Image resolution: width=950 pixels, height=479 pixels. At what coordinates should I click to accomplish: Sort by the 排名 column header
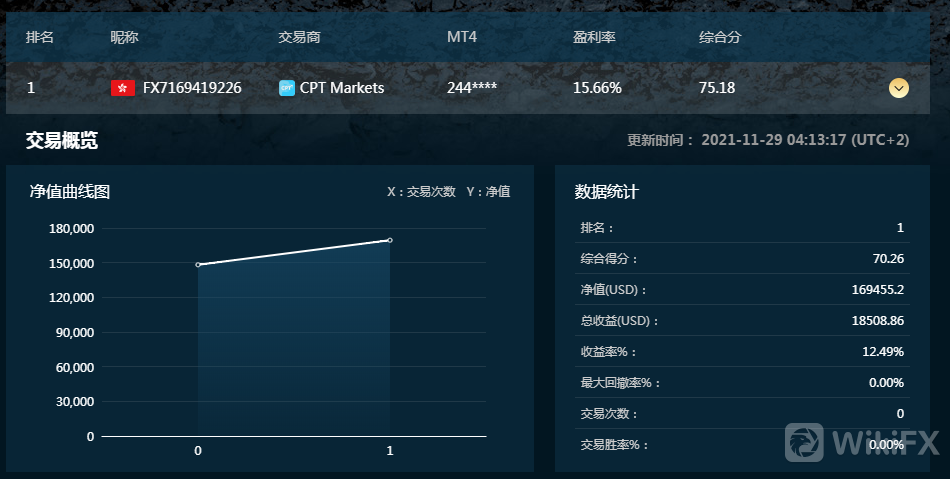coord(40,37)
